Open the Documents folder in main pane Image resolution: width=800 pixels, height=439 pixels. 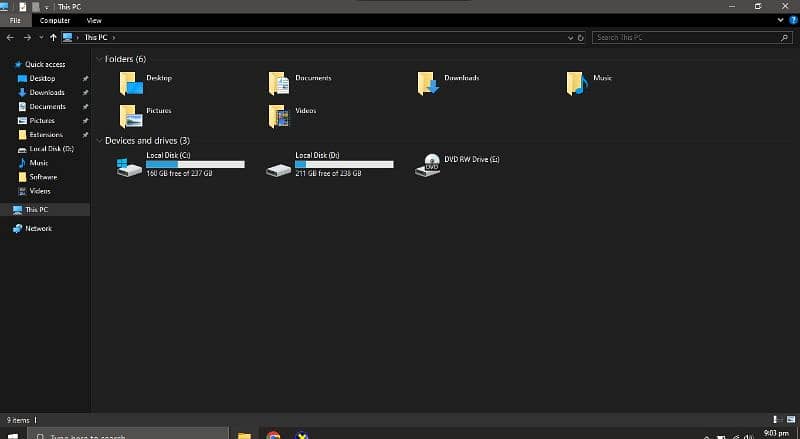click(x=280, y=84)
